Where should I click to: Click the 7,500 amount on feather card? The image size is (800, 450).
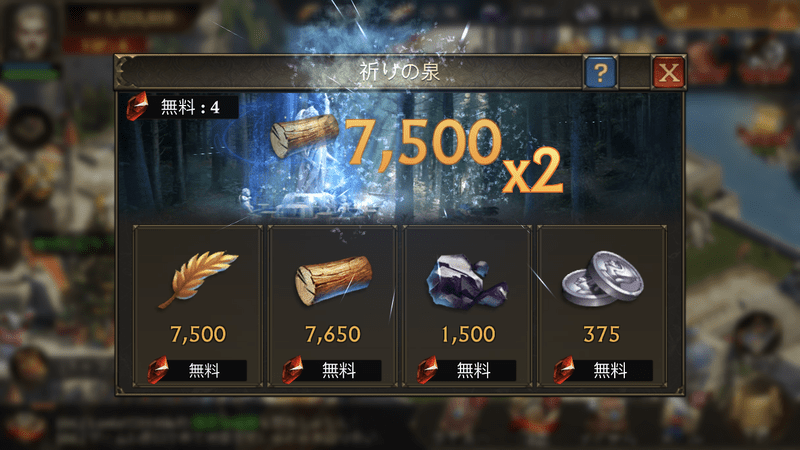(x=198, y=335)
